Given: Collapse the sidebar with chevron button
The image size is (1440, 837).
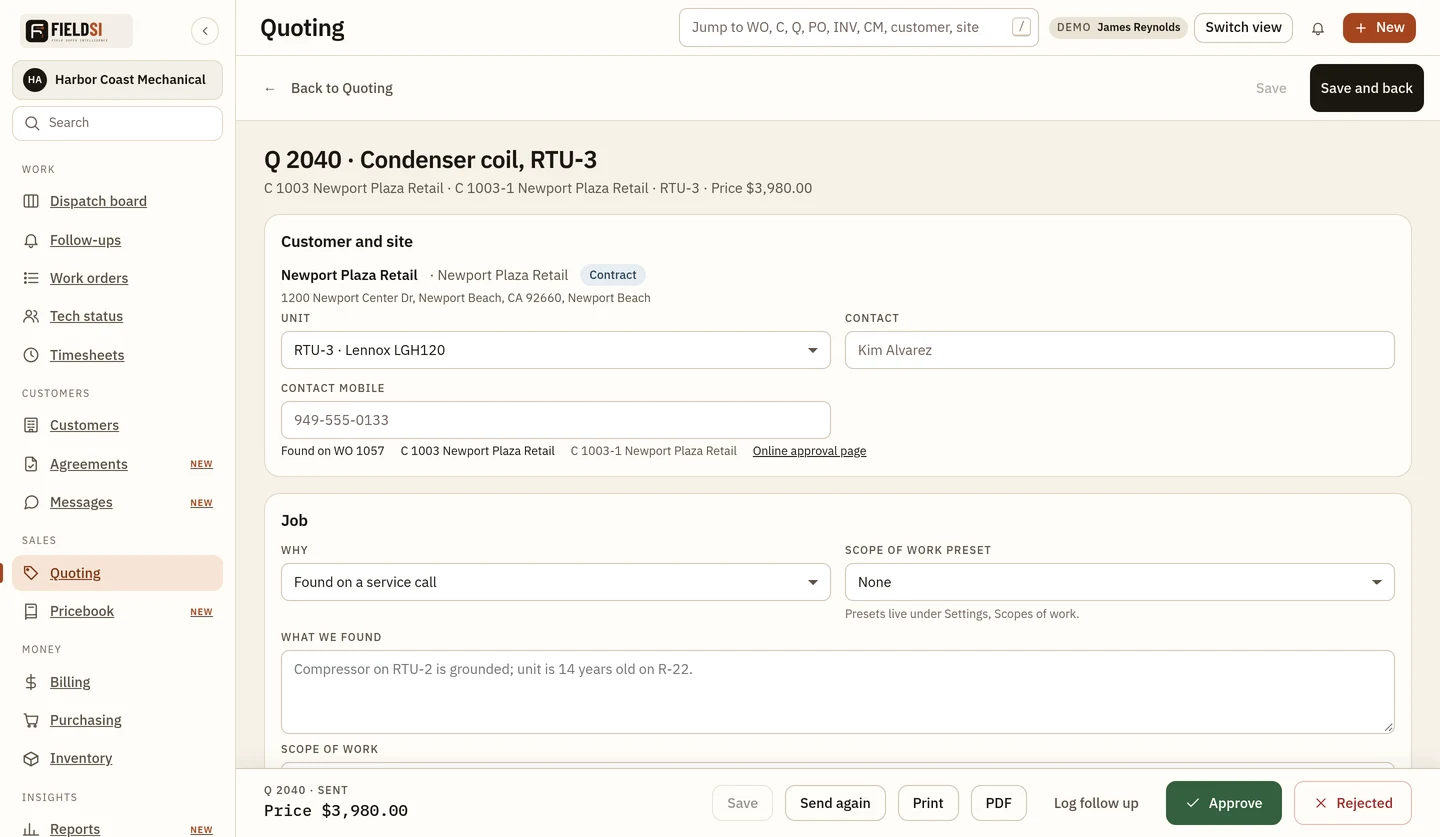Looking at the screenshot, I should 205,31.
